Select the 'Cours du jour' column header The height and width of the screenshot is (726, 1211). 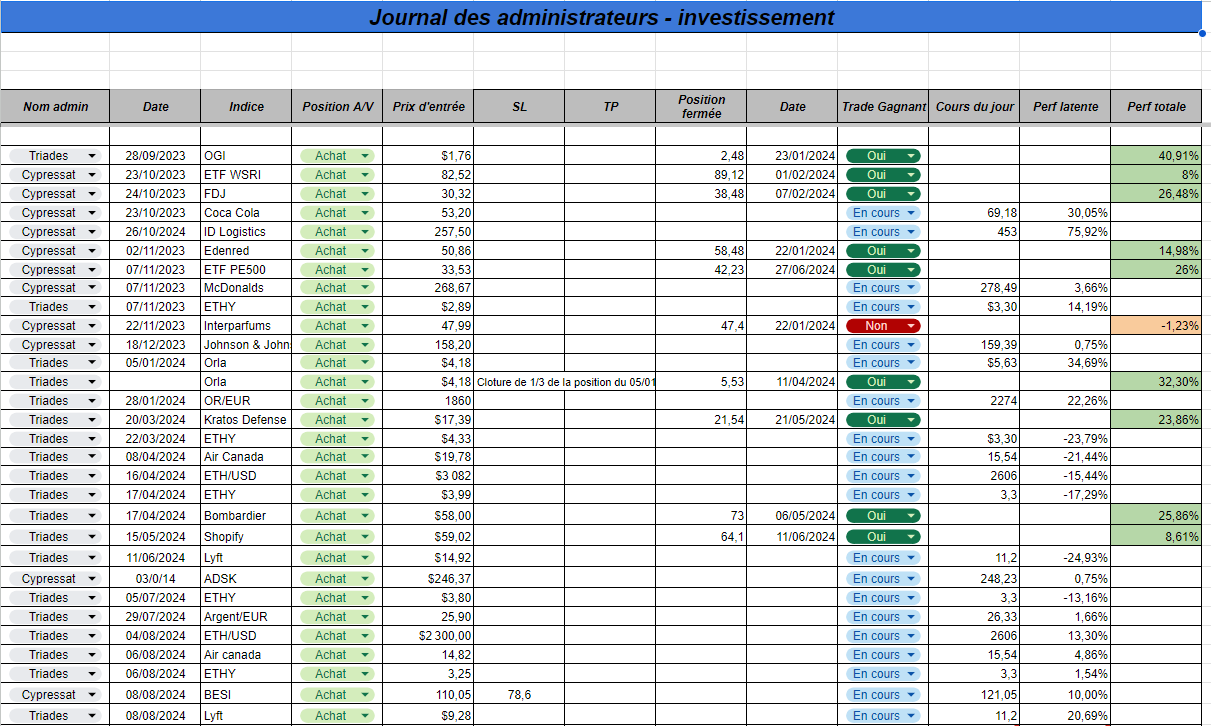pyautogui.click(x=974, y=107)
